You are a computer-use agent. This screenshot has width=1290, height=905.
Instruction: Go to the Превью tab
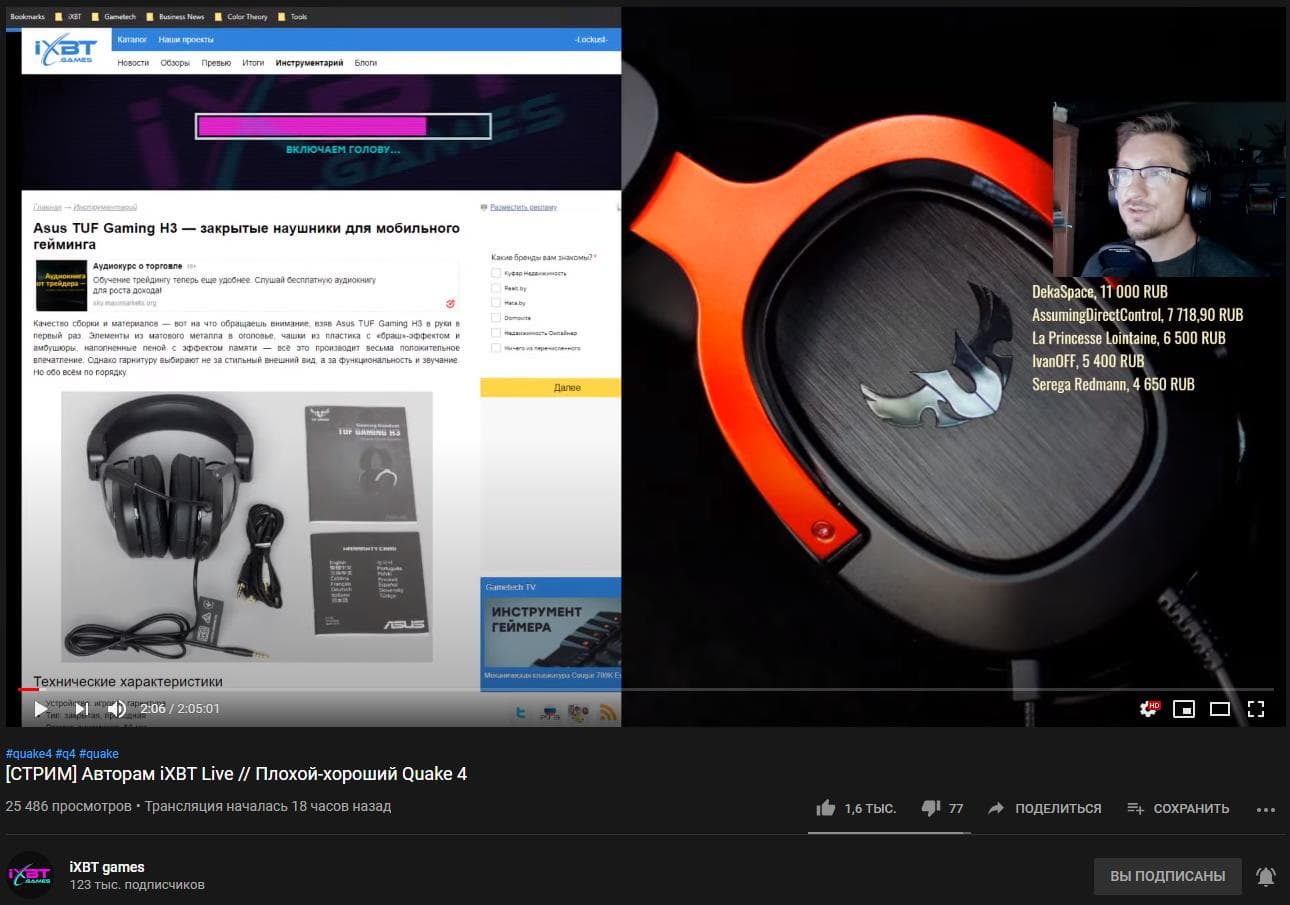pos(216,63)
